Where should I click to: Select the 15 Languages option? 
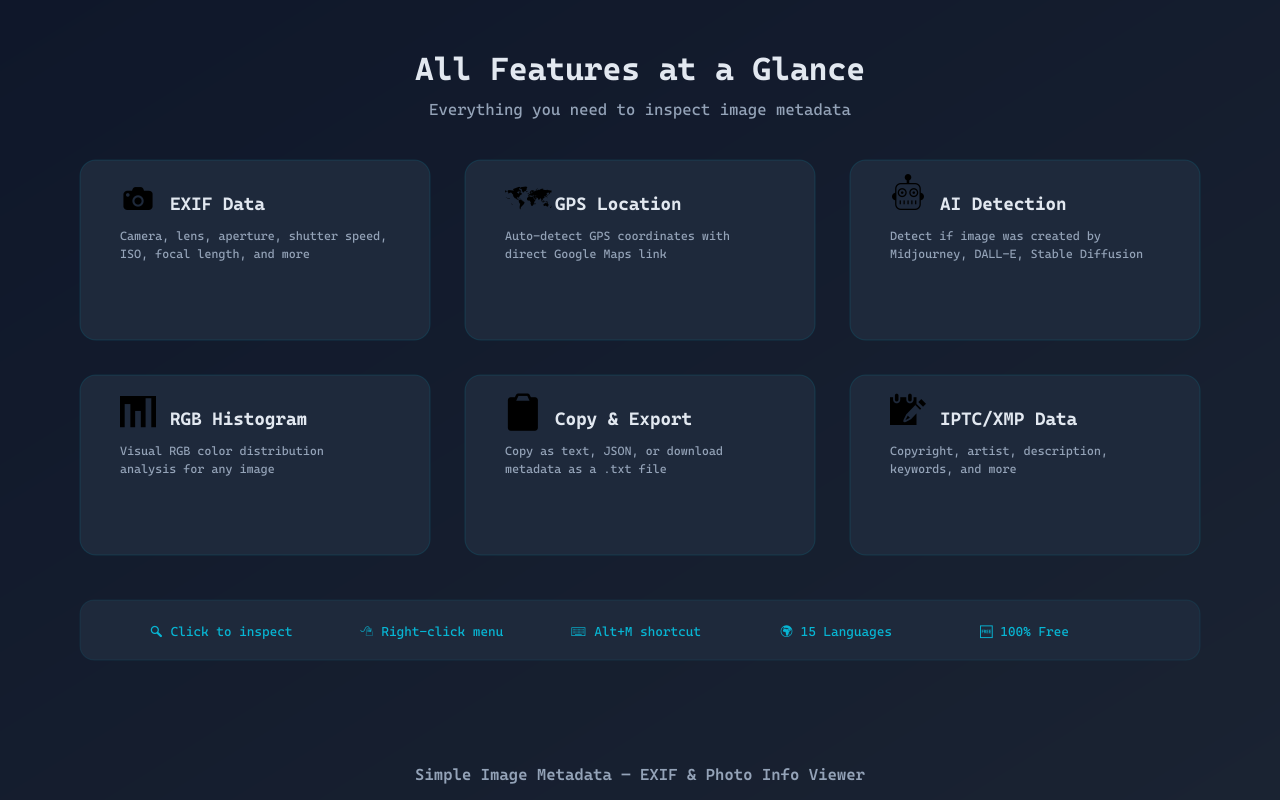point(845,631)
